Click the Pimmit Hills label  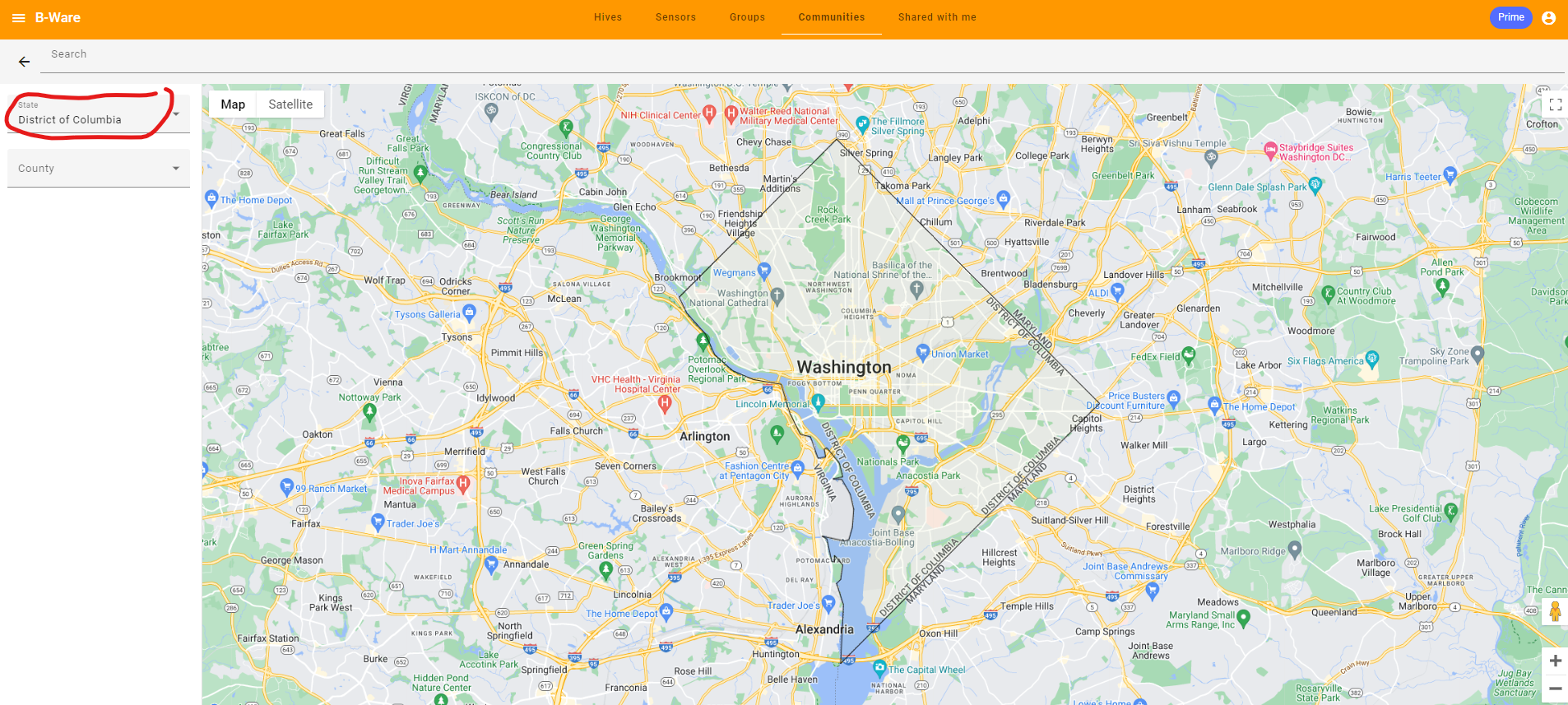pyautogui.click(x=517, y=353)
